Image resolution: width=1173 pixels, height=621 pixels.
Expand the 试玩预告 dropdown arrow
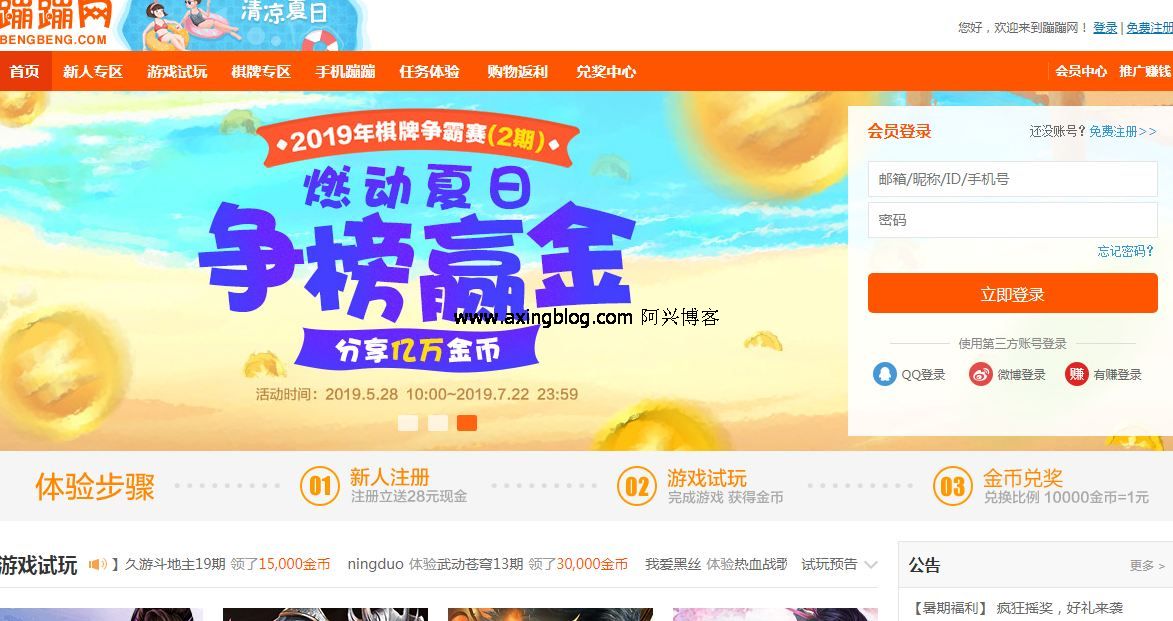coord(871,565)
